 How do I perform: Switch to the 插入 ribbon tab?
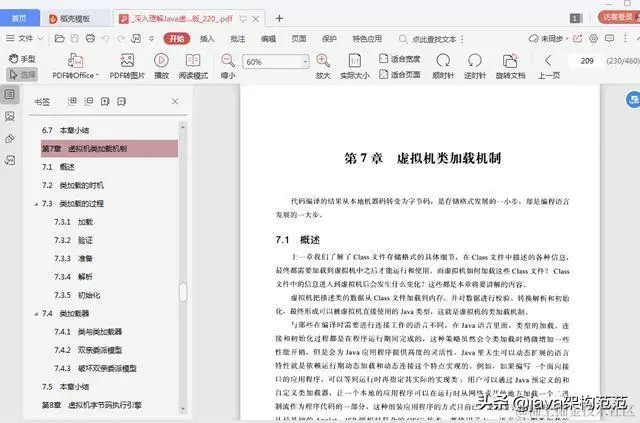pyautogui.click(x=207, y=39)
